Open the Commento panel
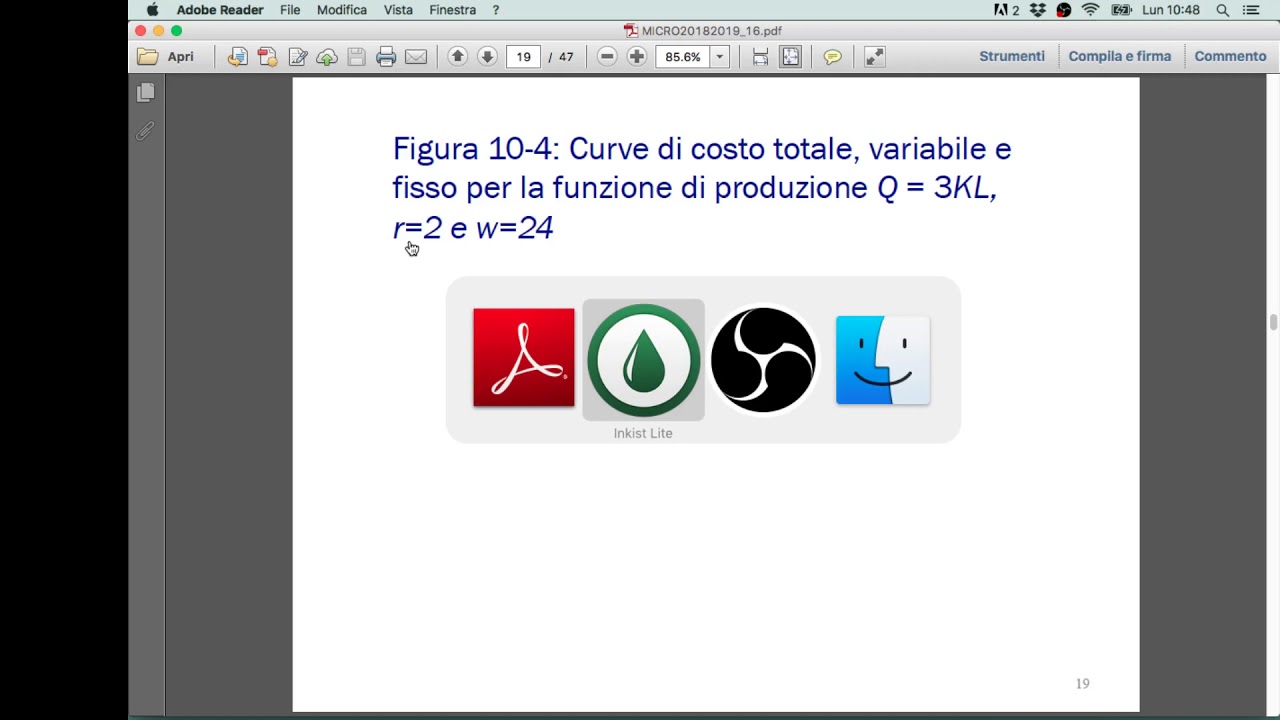The image size is (1280, 720). pyautogui.click(x=1230, y=56)
